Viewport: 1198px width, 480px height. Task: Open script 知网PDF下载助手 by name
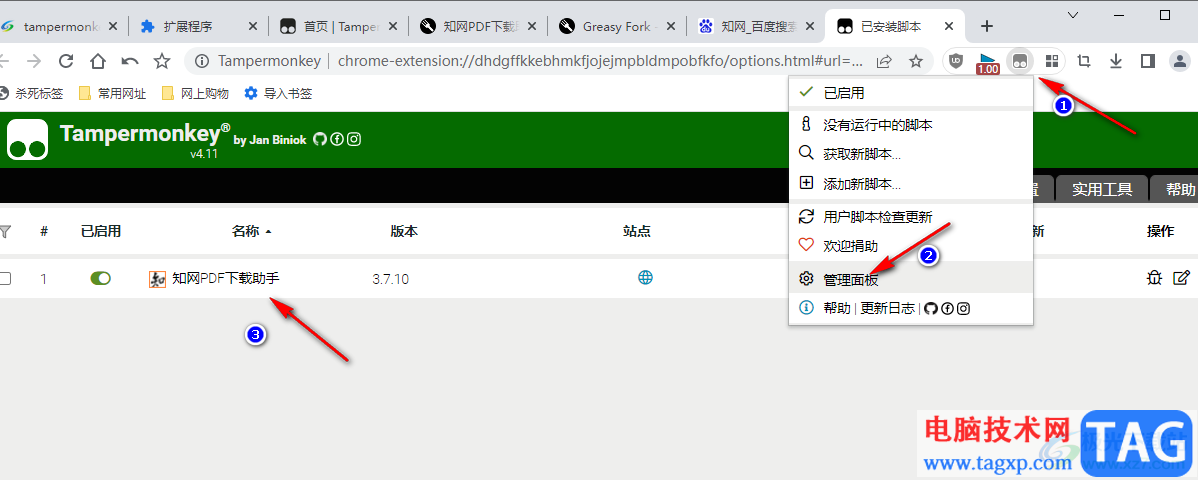(x=226, y=279)
